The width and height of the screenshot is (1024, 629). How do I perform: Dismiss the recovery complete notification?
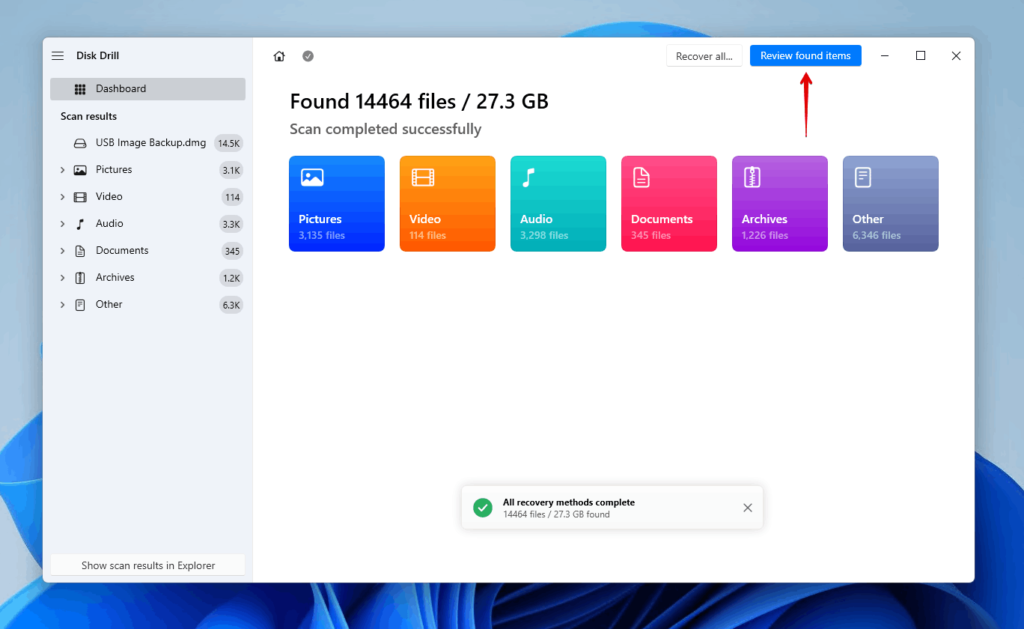tap(747, 507)
